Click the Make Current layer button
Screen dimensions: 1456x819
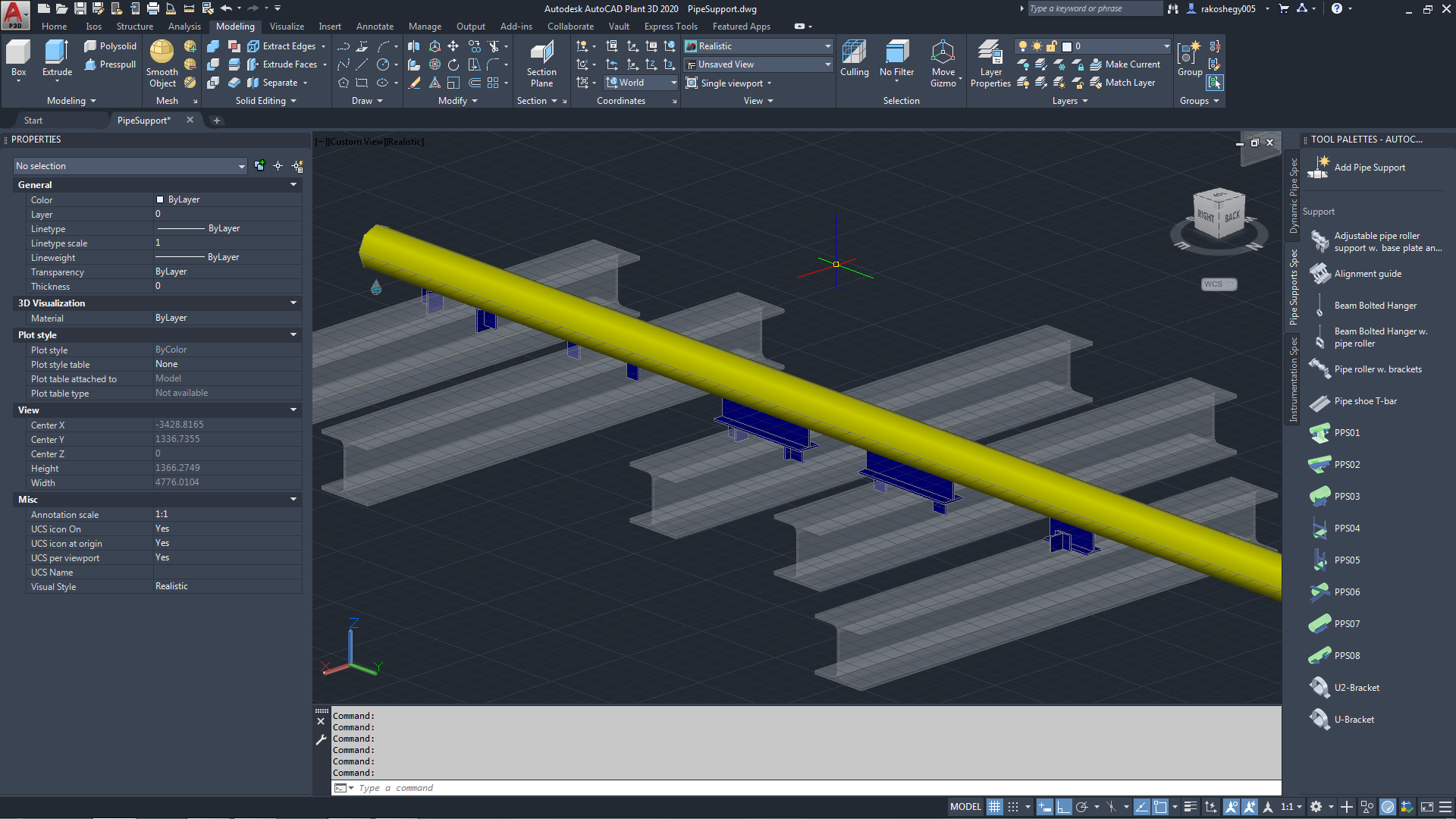(x=1125, y=64)
